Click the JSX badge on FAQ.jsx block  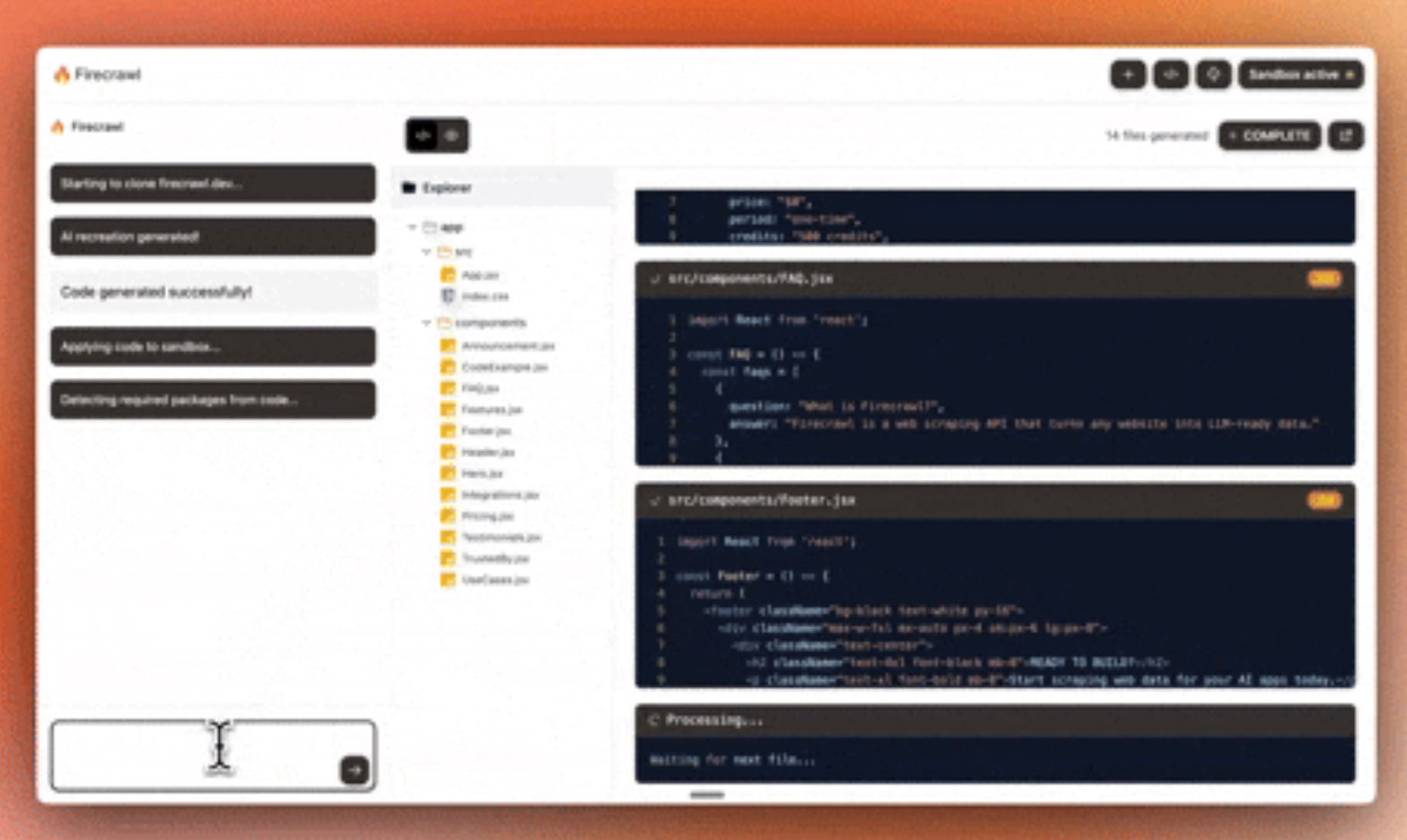coord(1324,279)
